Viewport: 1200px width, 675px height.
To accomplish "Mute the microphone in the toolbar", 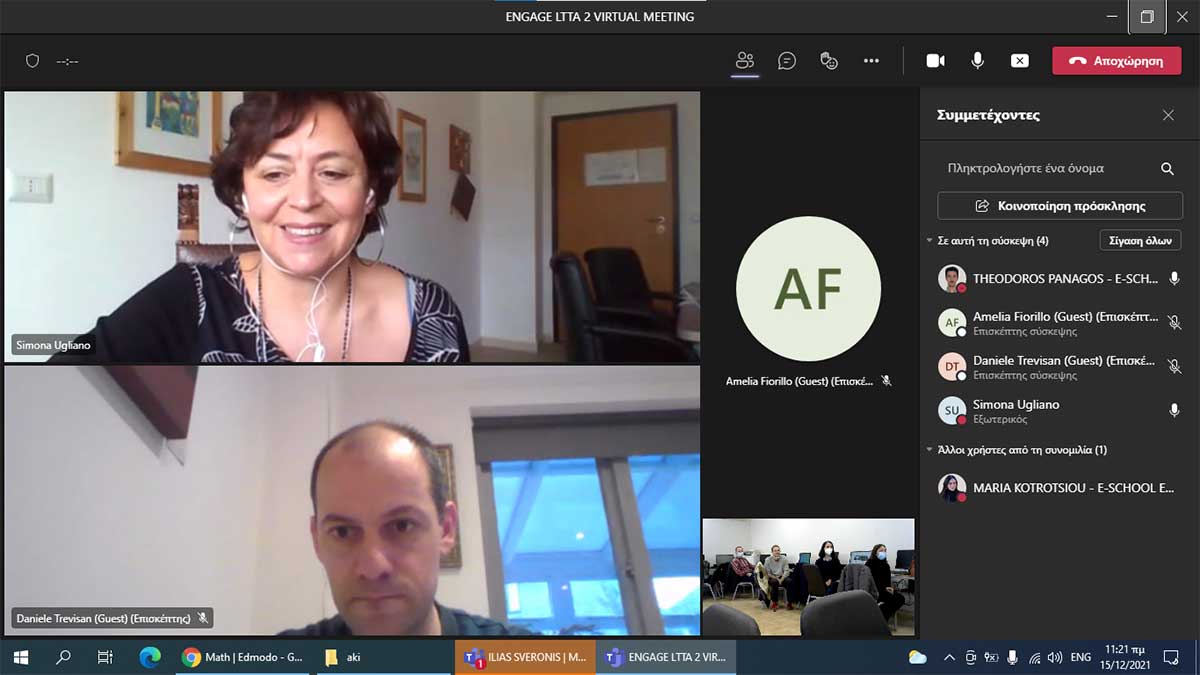I will pos(977,61).
